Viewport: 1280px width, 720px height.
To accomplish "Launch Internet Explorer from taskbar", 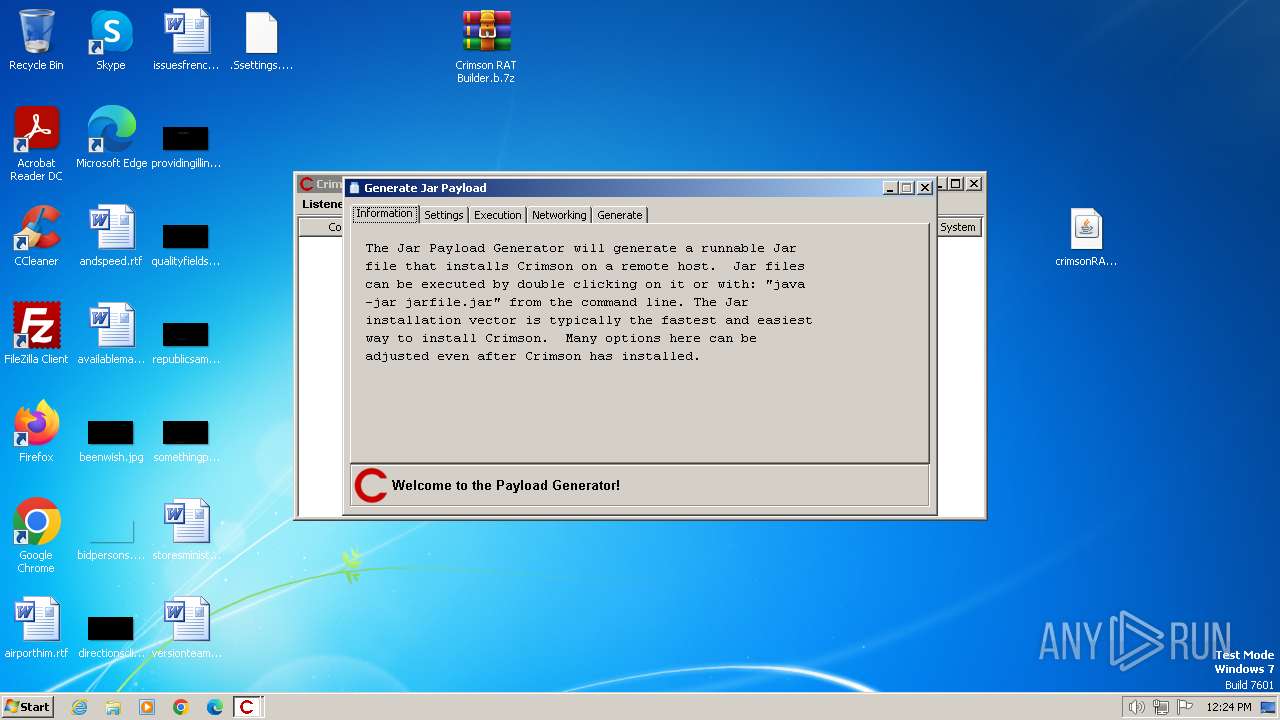I will tap(79, 707).
